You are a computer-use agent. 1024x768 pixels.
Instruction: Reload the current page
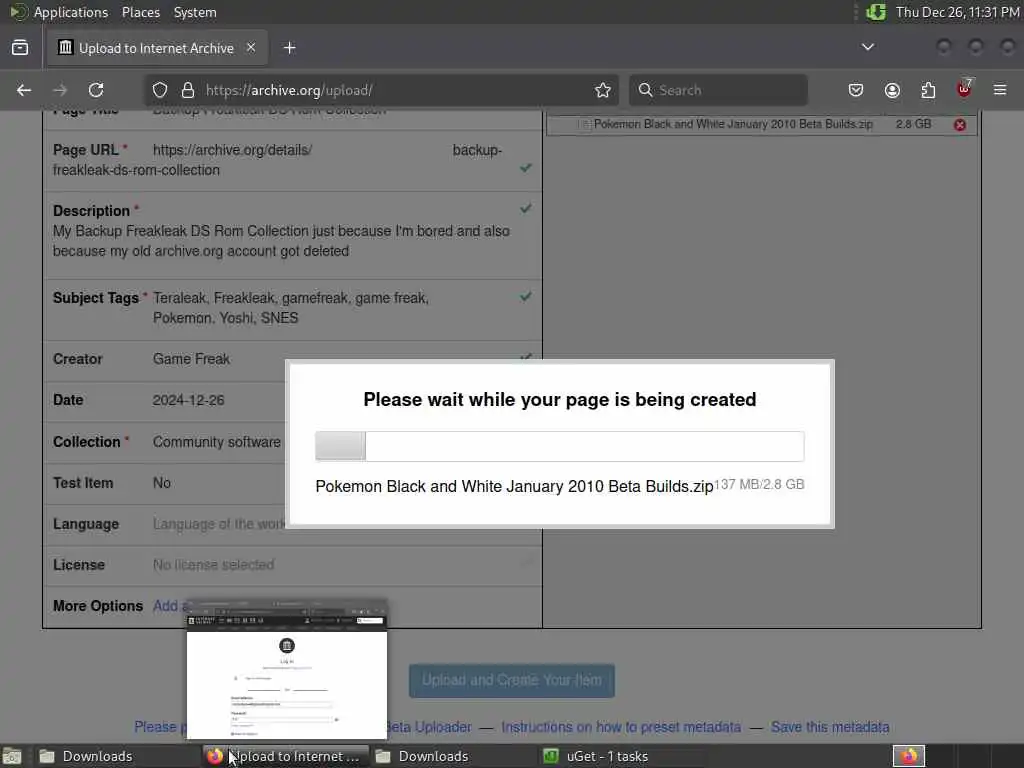click(96, 90)
